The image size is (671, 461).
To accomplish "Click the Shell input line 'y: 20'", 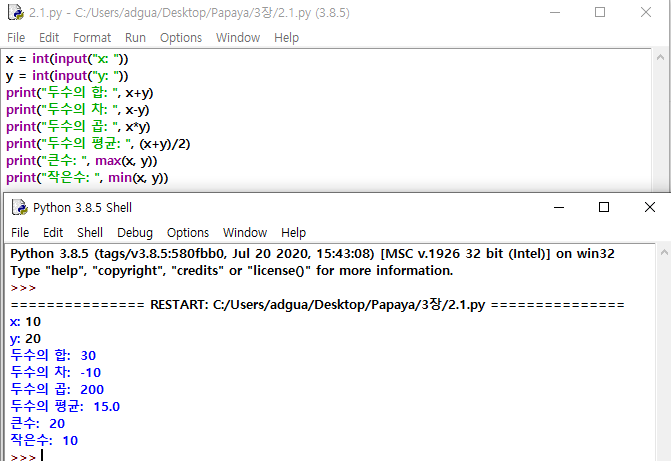I will [25, 339].
